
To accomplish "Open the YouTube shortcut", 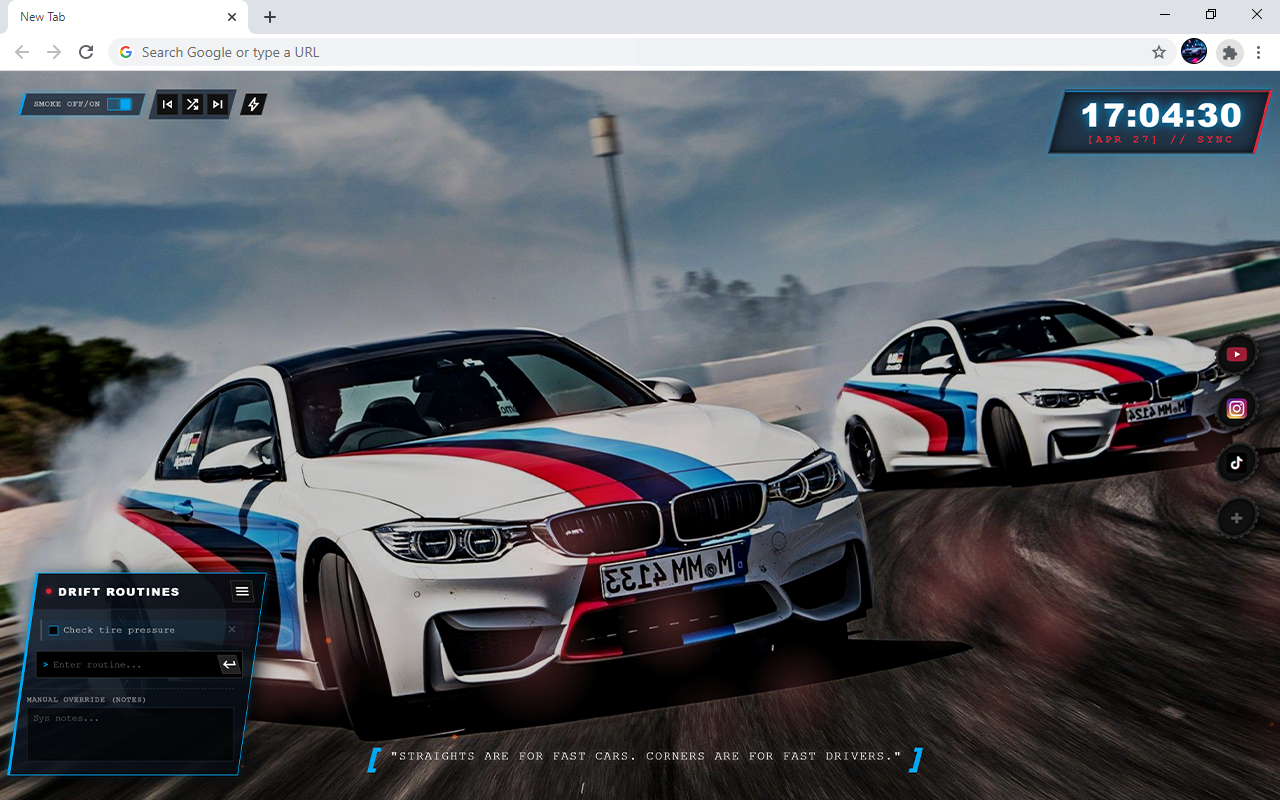I will pyautogui.click(x=1237, y=354).
